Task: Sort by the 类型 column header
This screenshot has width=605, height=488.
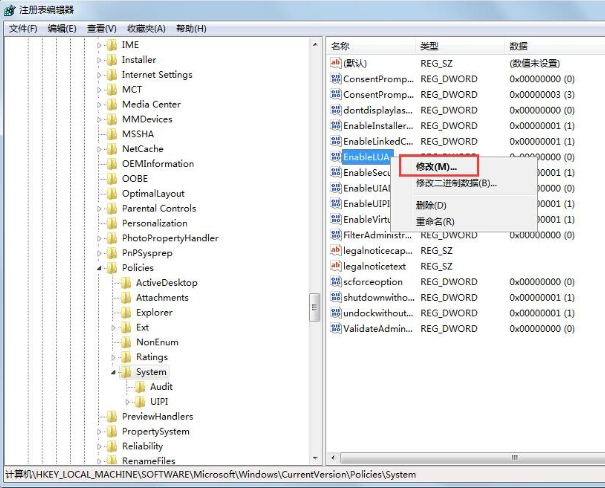Action: pos(460,46)
